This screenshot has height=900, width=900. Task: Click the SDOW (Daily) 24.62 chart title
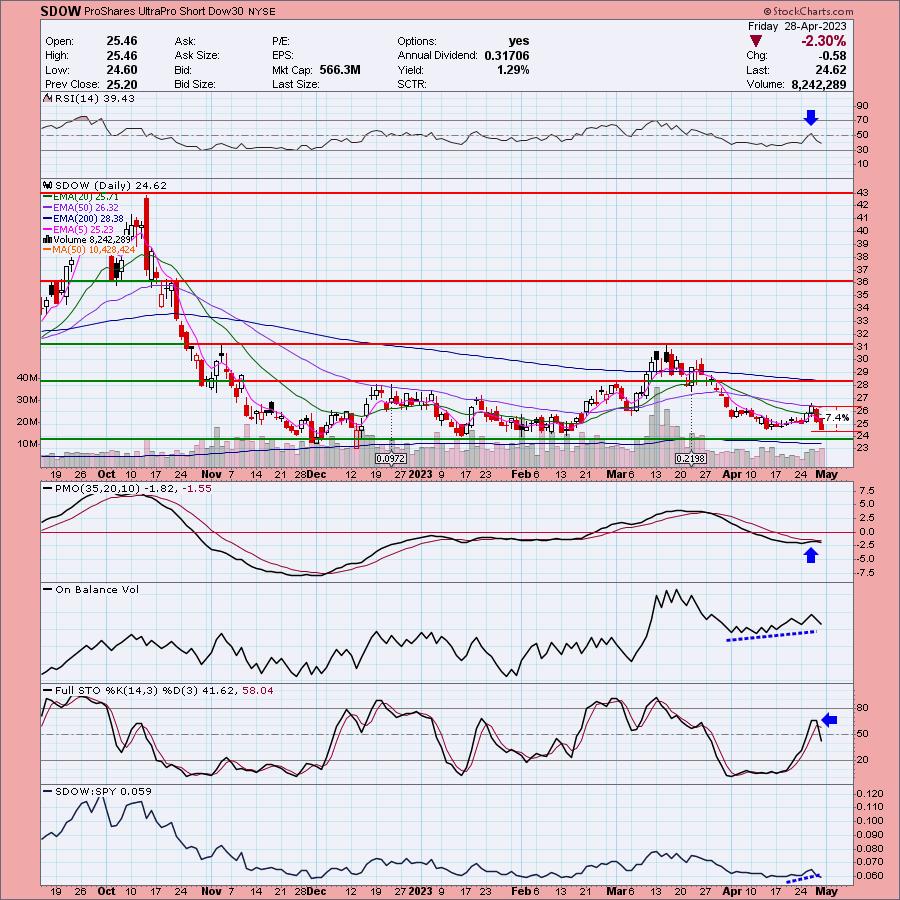(110, 185)
